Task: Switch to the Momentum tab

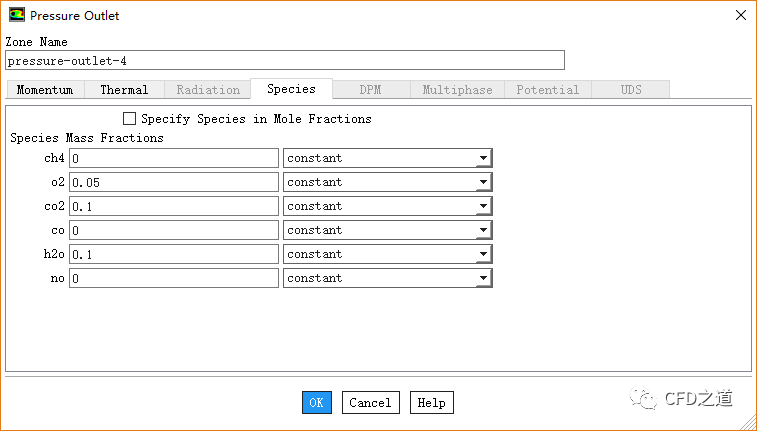Action: tap(45, 89)
